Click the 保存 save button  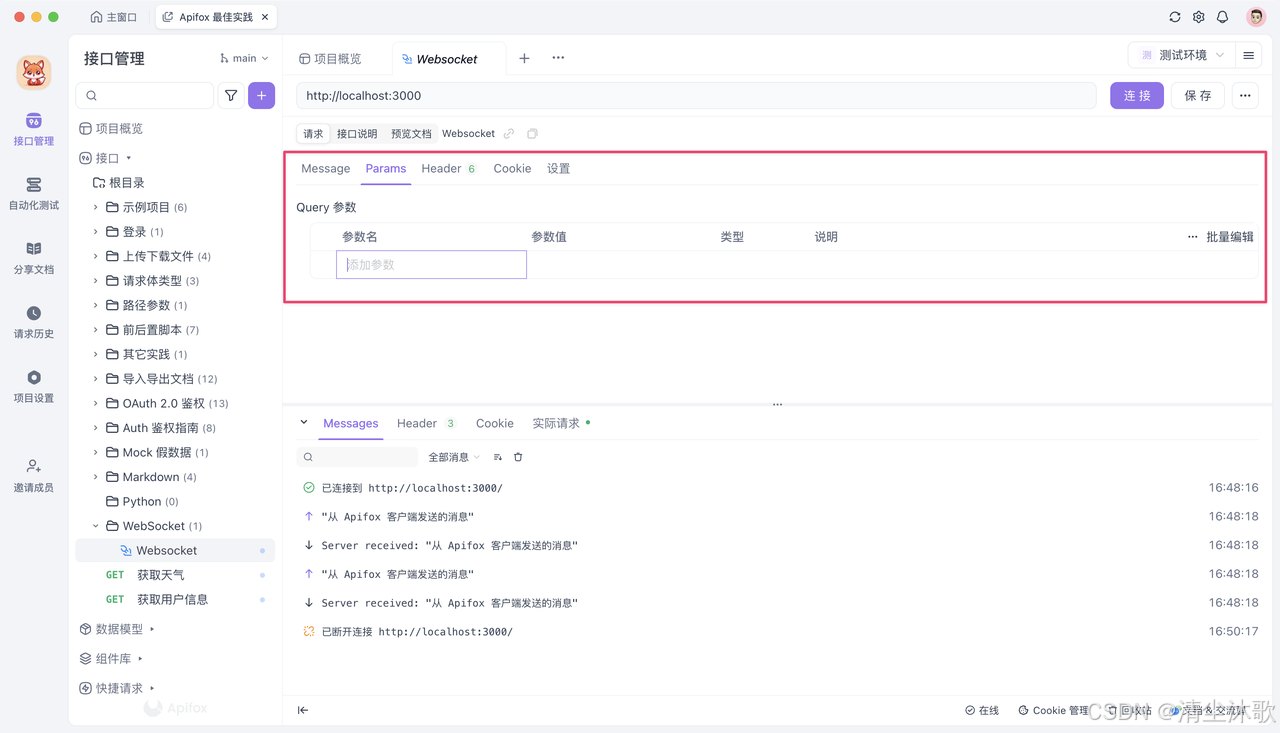click(1196, 95)
